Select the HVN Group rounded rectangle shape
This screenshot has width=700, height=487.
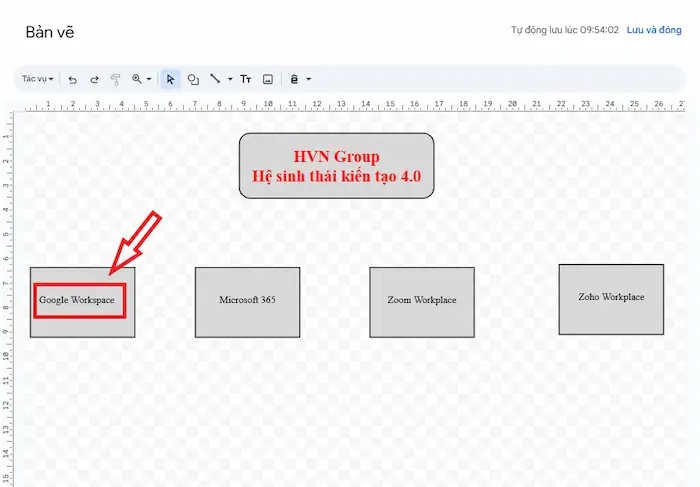[x=336, y=166]
